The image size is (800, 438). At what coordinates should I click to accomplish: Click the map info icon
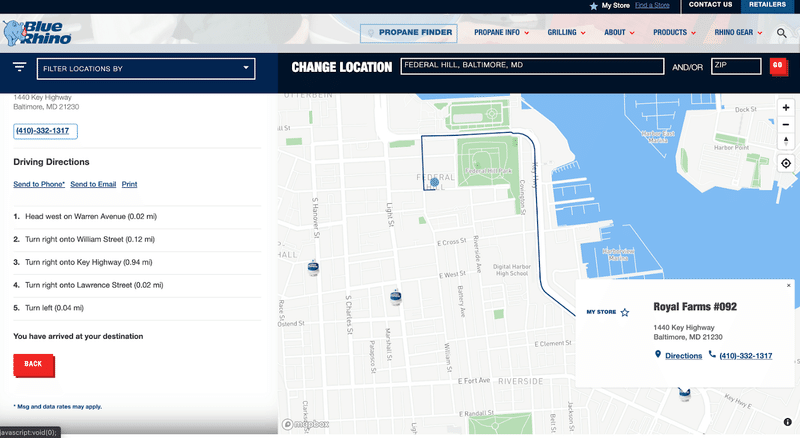pos(788,422)
